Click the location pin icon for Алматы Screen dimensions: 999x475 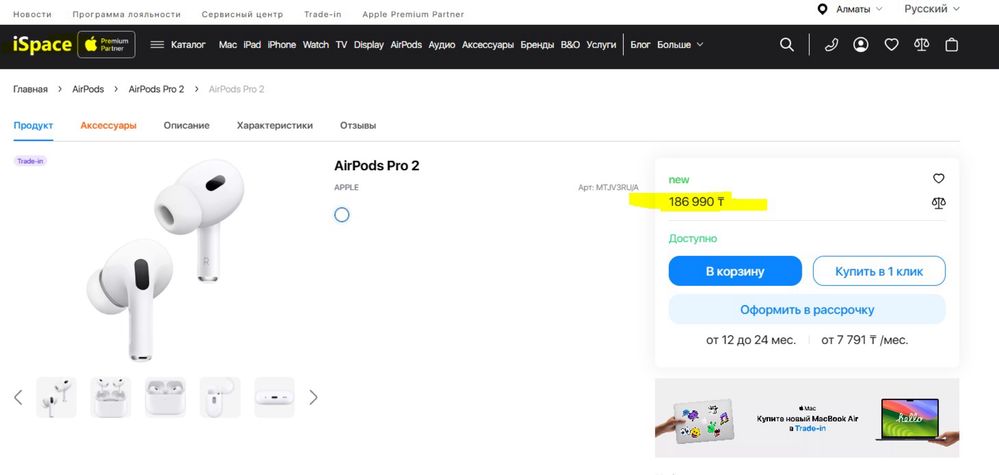coord(822,9)
